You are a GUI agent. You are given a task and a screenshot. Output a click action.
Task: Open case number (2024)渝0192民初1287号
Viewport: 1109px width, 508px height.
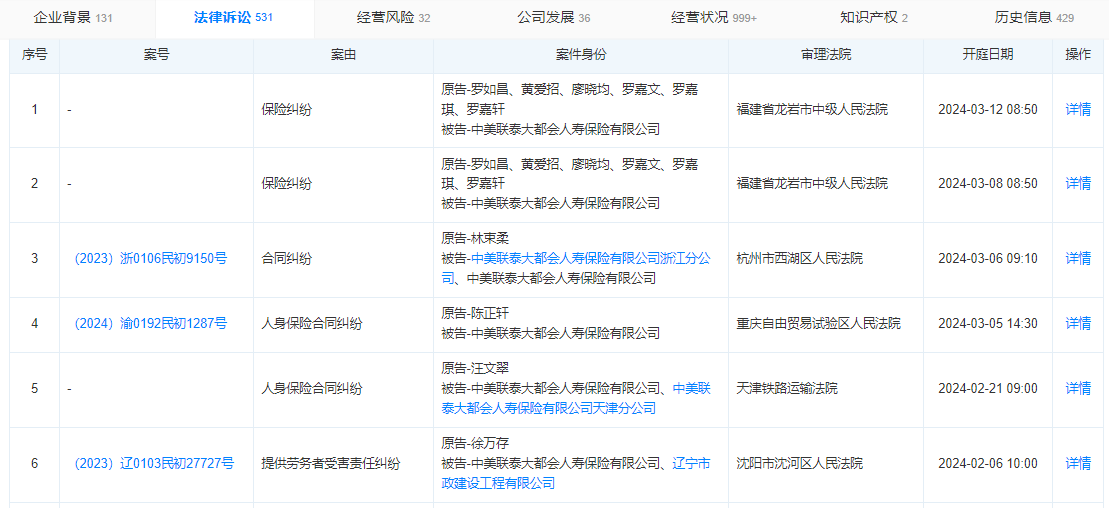pos(151,323)
